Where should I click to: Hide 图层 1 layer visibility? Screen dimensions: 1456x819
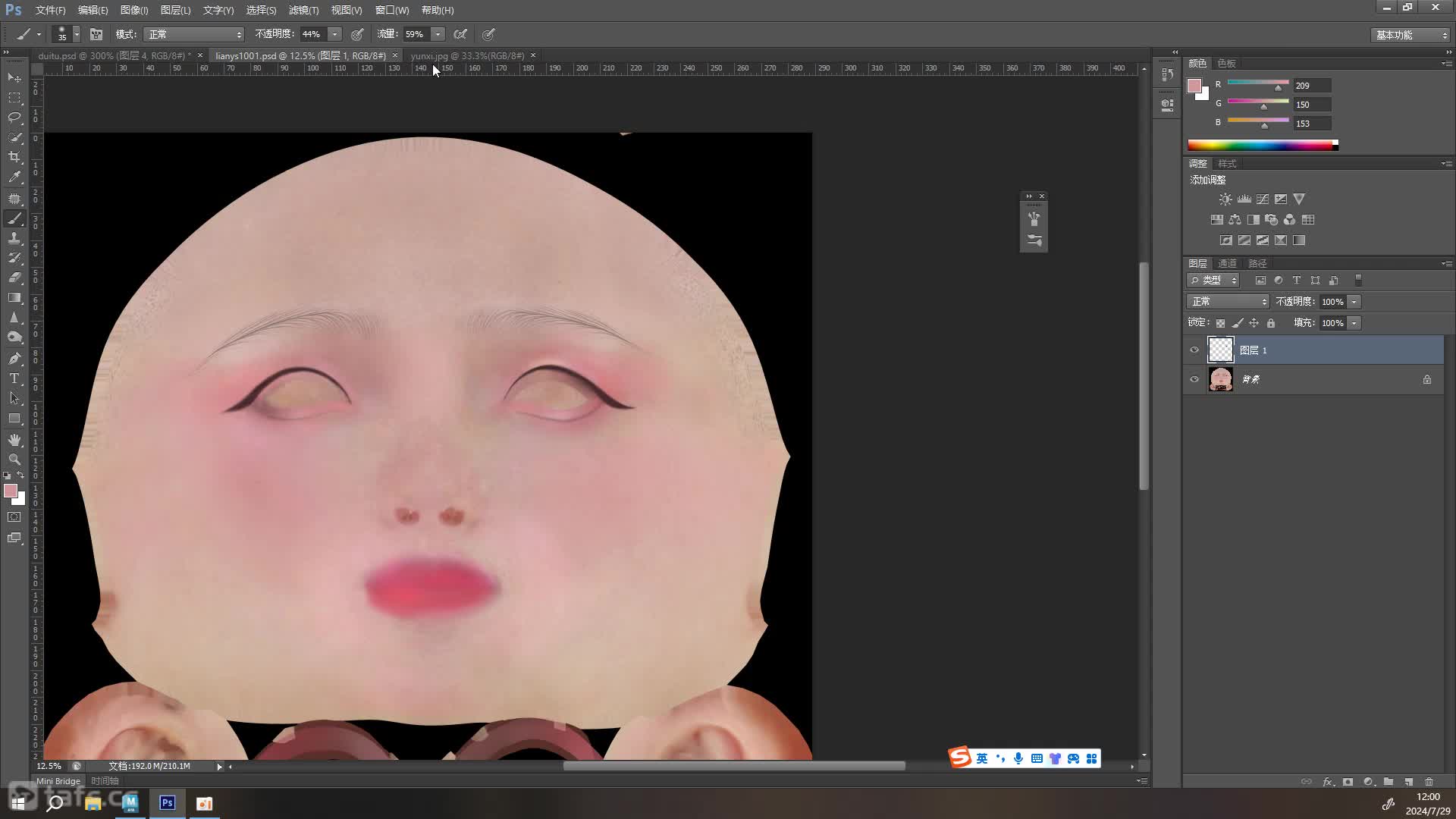1194,350
